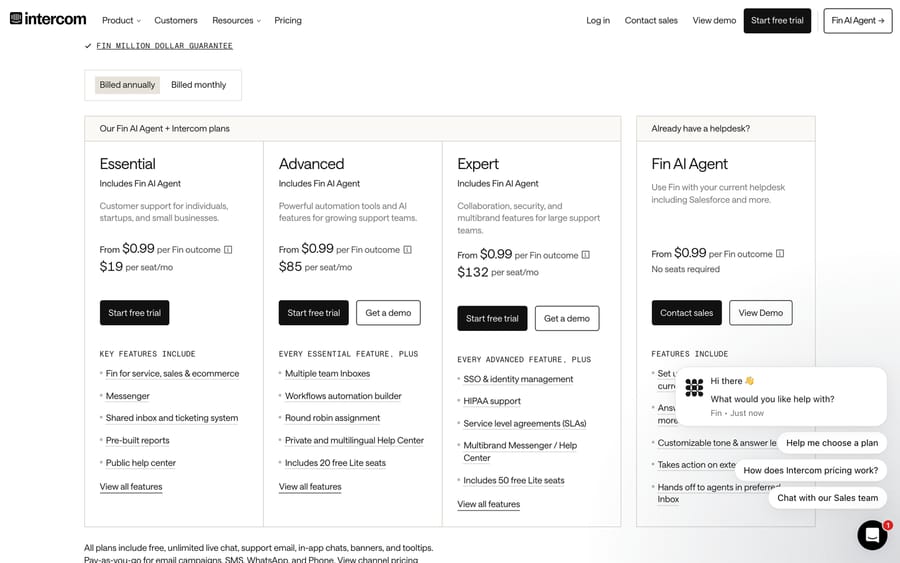
Task: Click the Essential plan heading
Action: click(x=127, y=164)
